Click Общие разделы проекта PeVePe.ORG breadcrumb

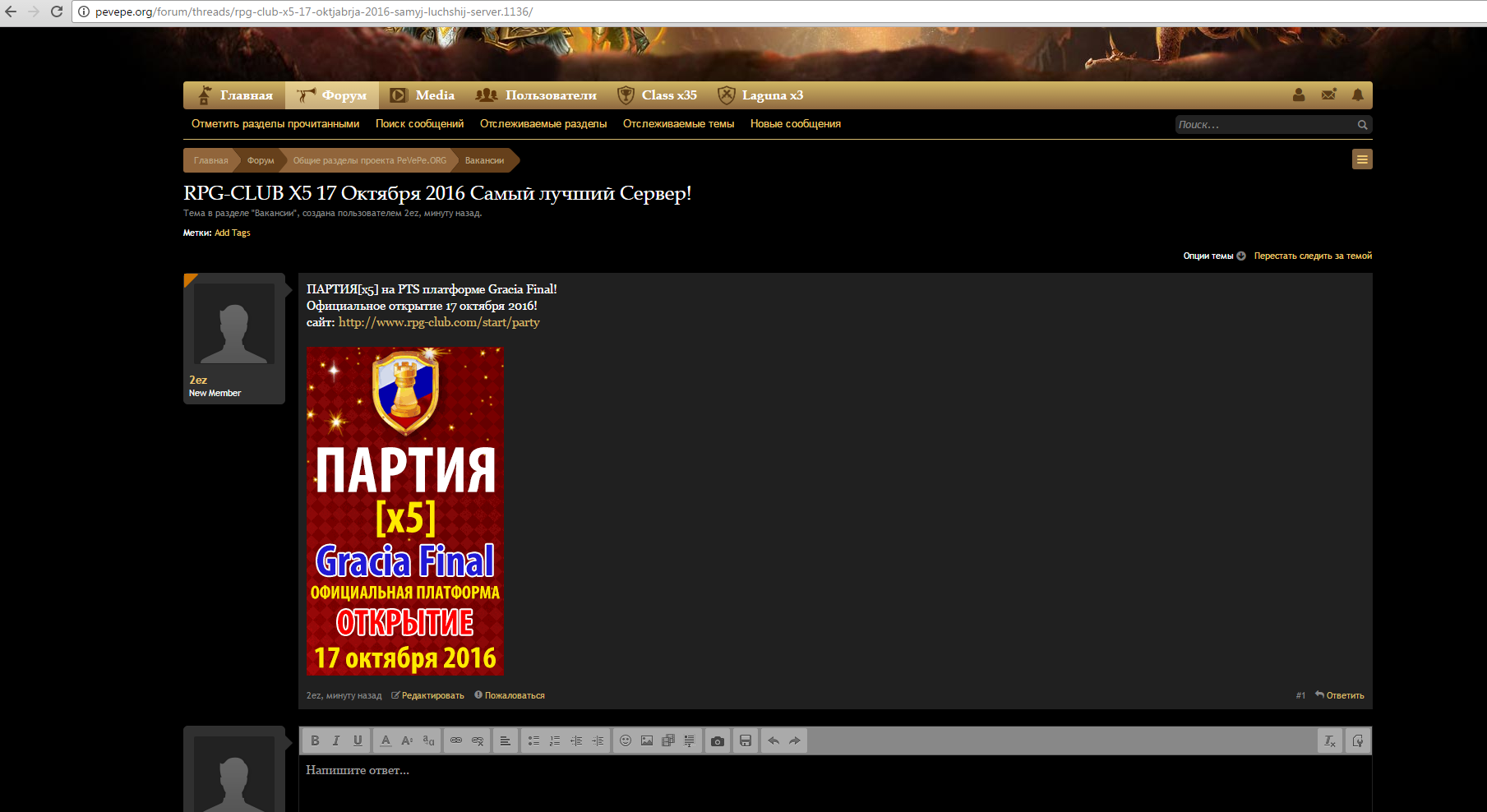coord(370,160)
